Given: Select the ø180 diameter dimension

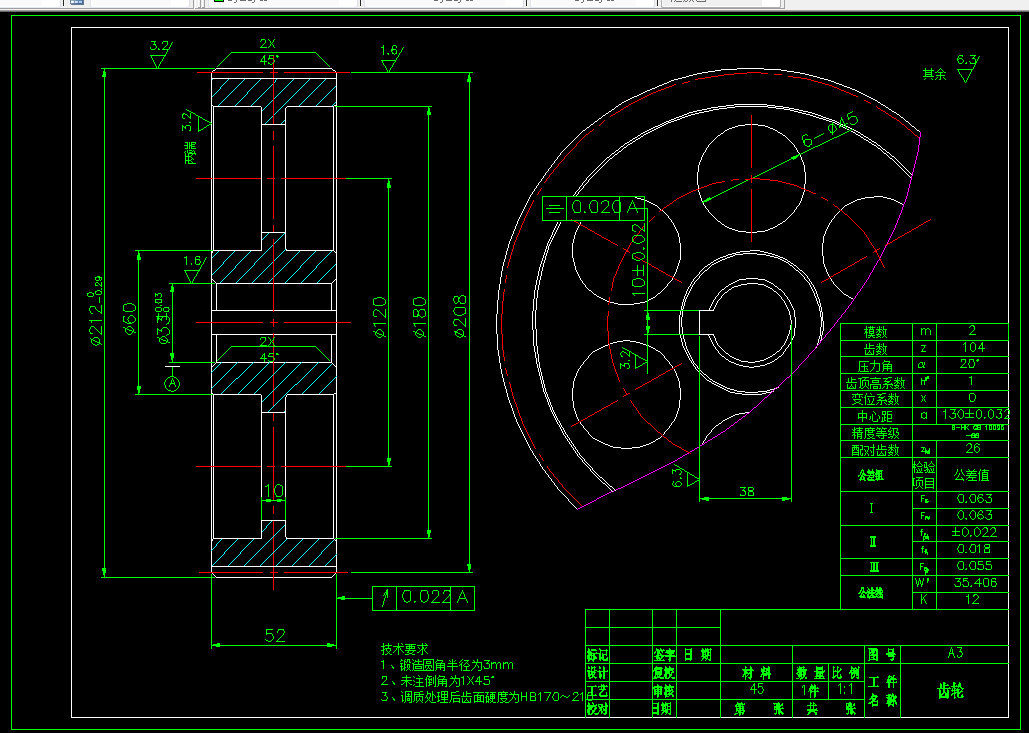Looking at the screenshot, I should (419, 318).
